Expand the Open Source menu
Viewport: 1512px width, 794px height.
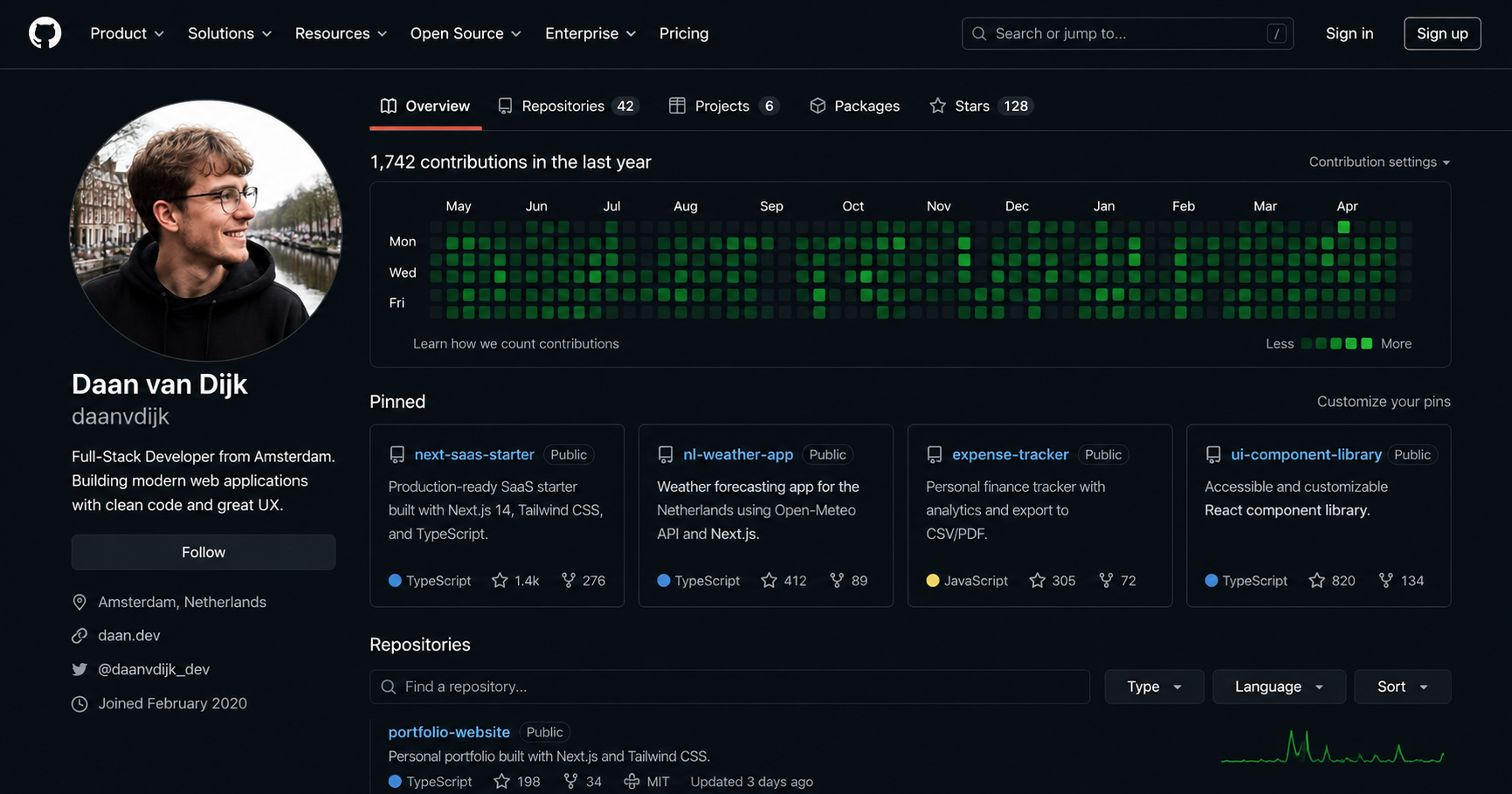pos(466,33)
